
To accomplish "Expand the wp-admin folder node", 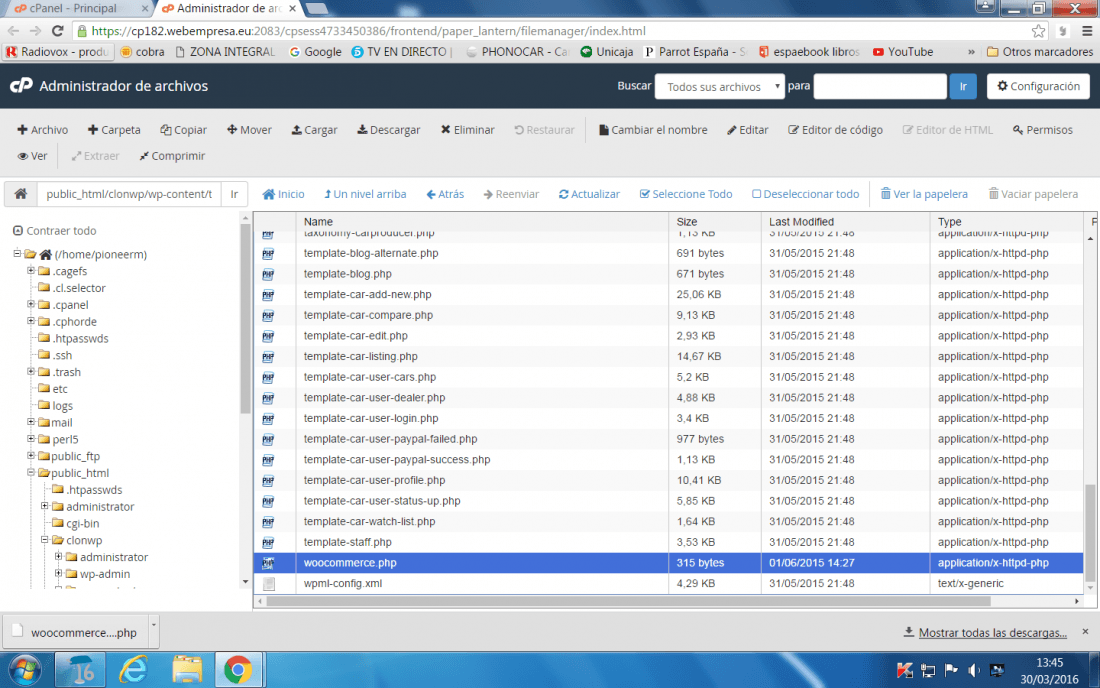I will pyautogui.click(x=58, y=574).
